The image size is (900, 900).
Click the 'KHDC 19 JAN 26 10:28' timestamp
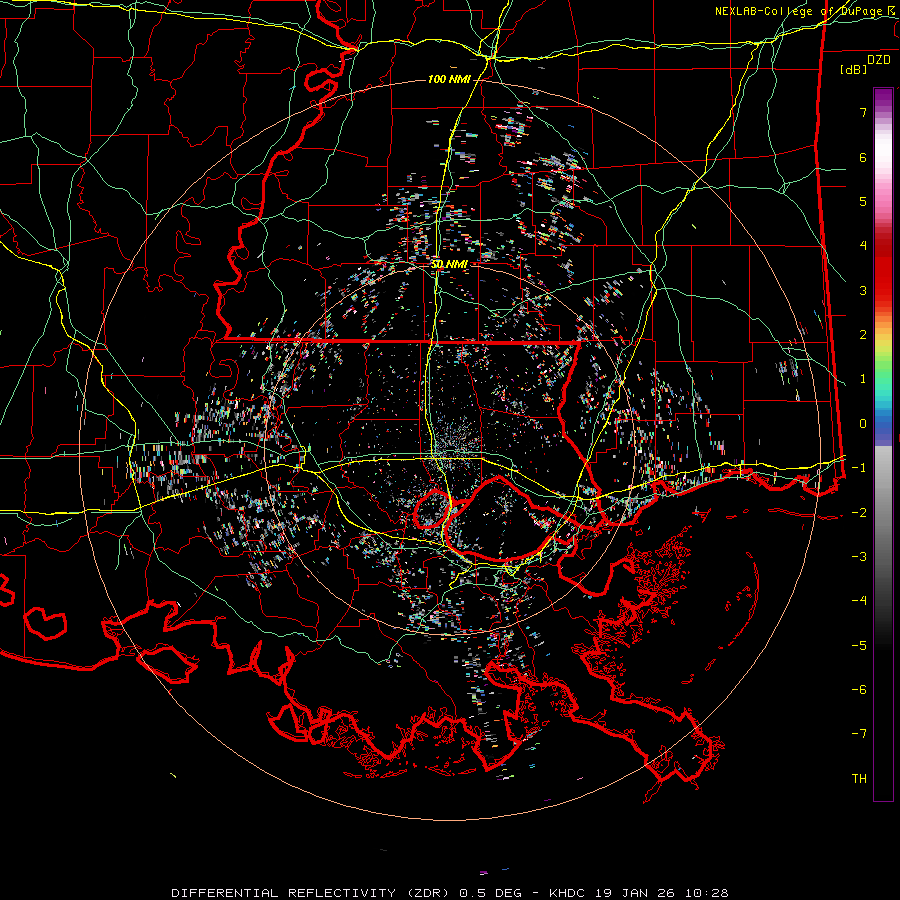639,893
